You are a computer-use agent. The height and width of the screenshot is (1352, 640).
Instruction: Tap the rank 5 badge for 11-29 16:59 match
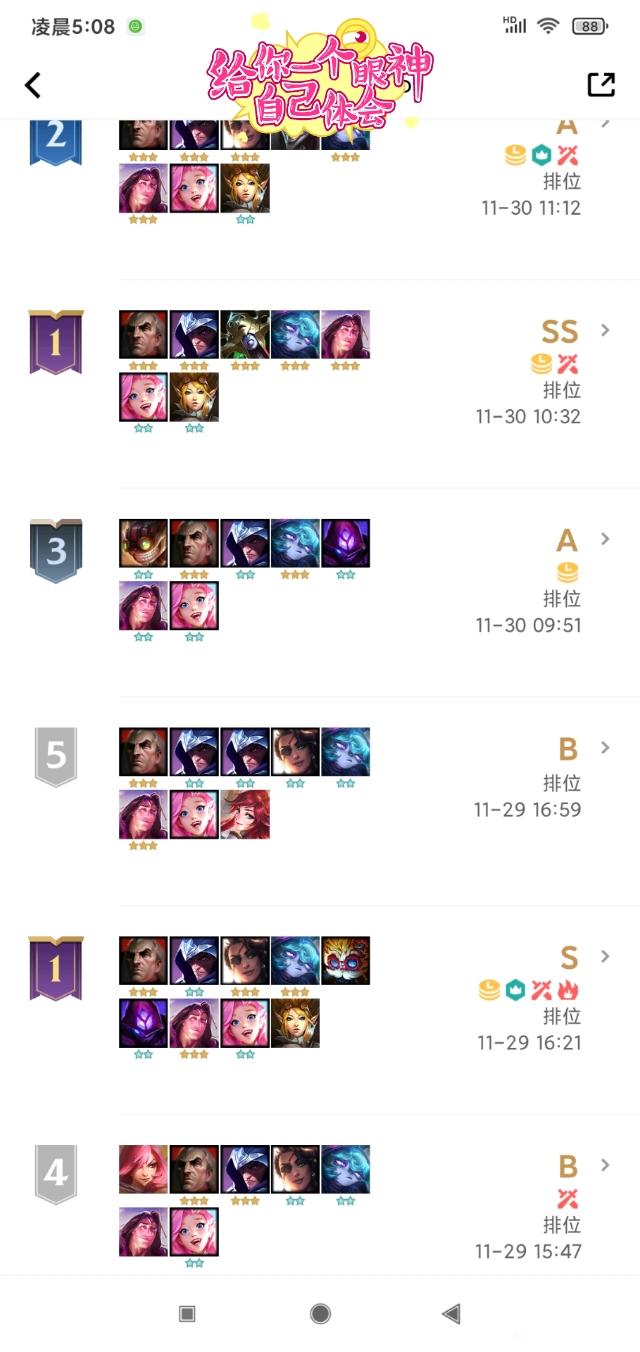click(x=56, y=756)
